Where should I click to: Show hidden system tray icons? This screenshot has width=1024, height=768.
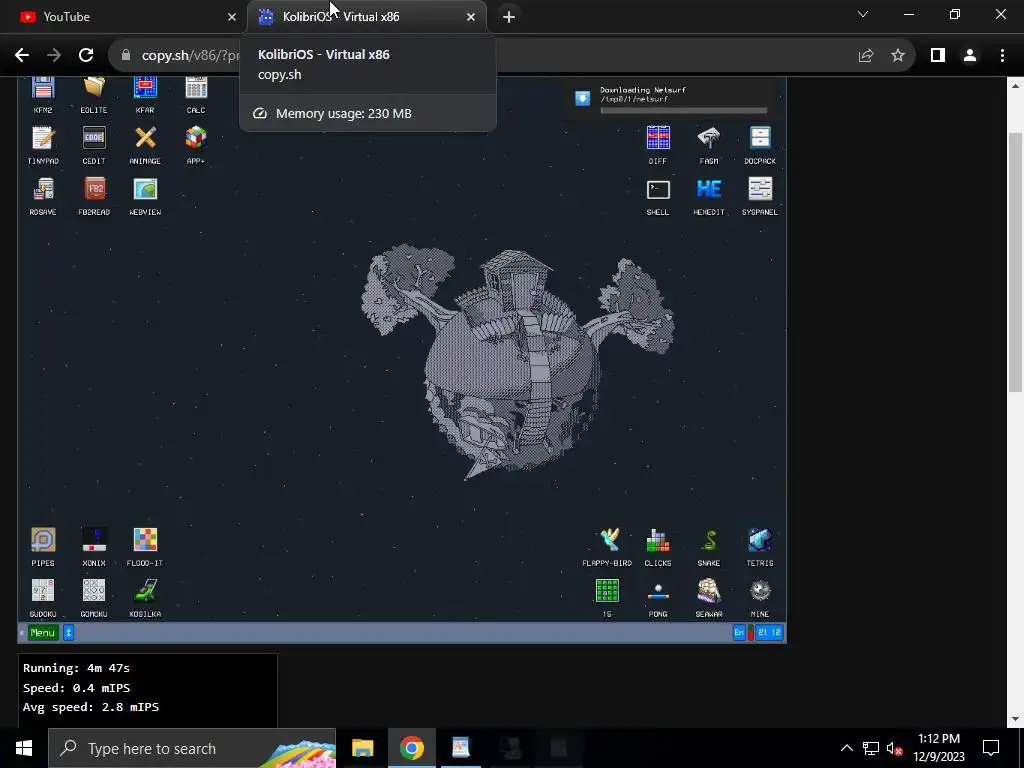pyautogui.click(x=846, y=748)
